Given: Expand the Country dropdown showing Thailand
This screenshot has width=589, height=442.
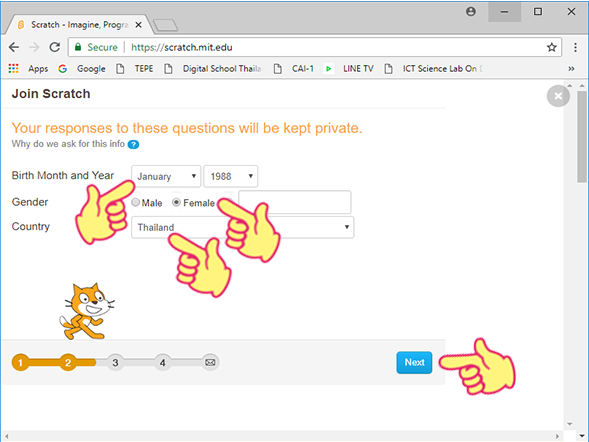Looking at the screenshot, I should pos(242,227).
